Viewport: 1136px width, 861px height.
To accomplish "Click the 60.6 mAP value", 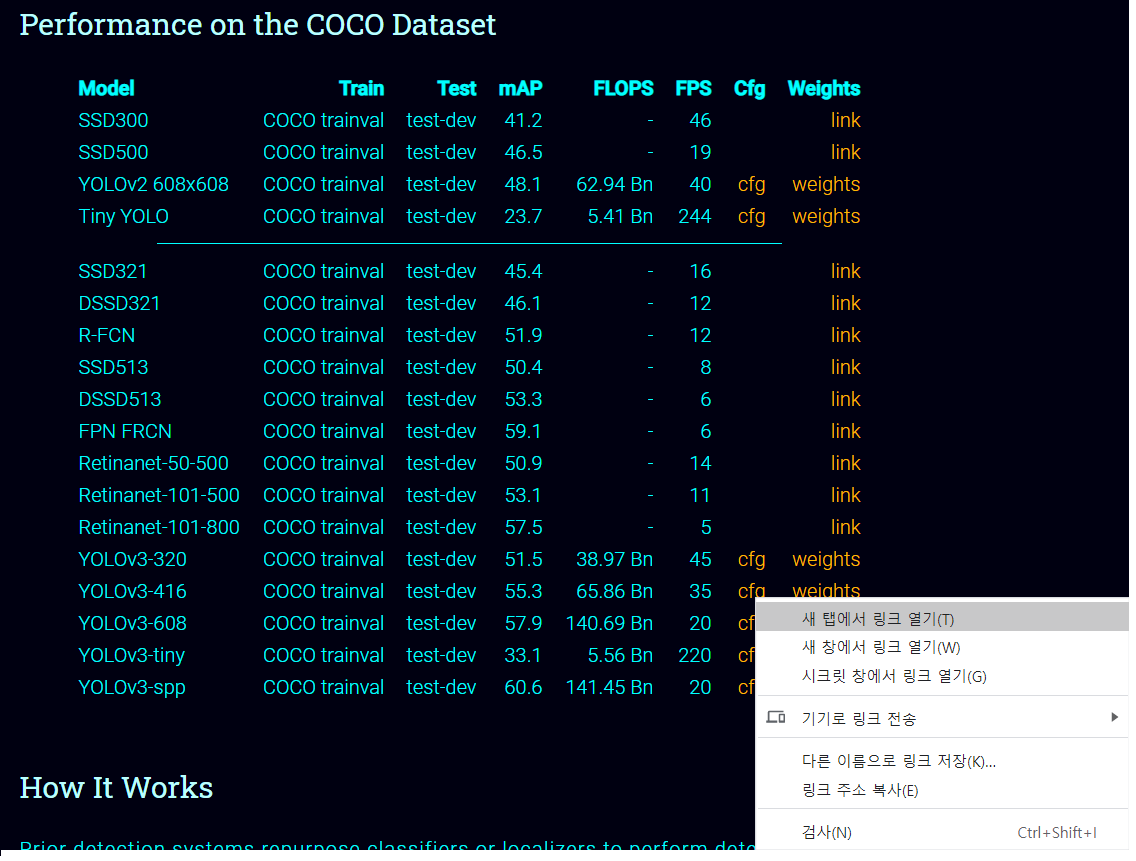I will [x=523, y=687].
